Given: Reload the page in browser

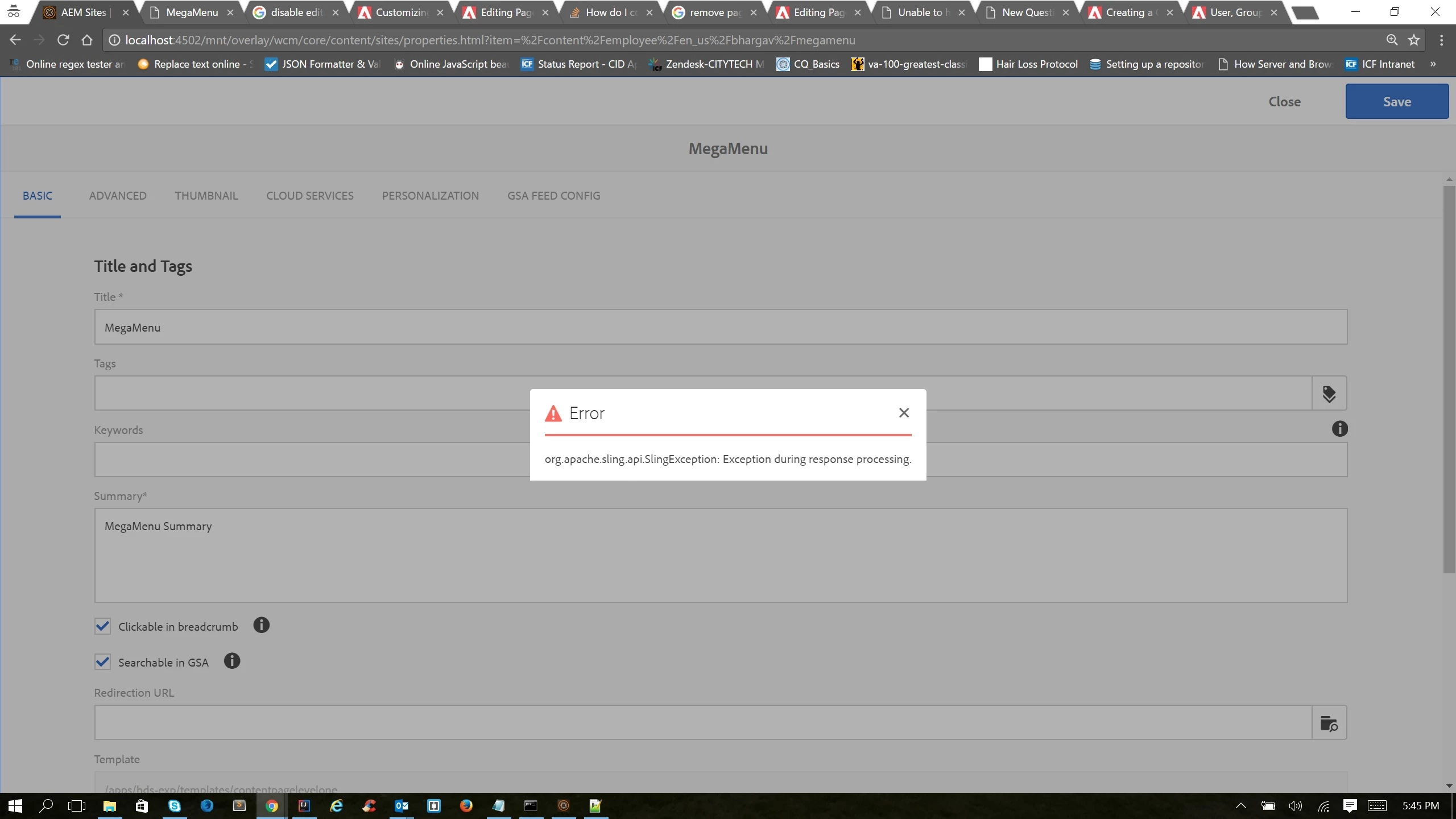Looking at the screenshot, I should point(63,40).
